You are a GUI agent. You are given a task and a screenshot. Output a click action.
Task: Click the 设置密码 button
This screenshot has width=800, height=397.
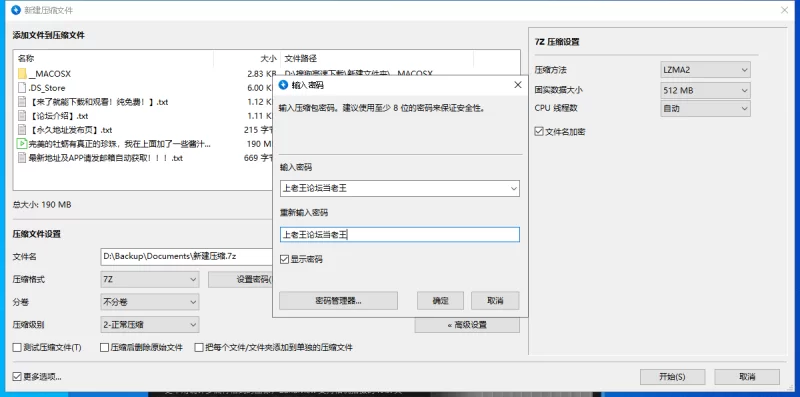(240, 279)
